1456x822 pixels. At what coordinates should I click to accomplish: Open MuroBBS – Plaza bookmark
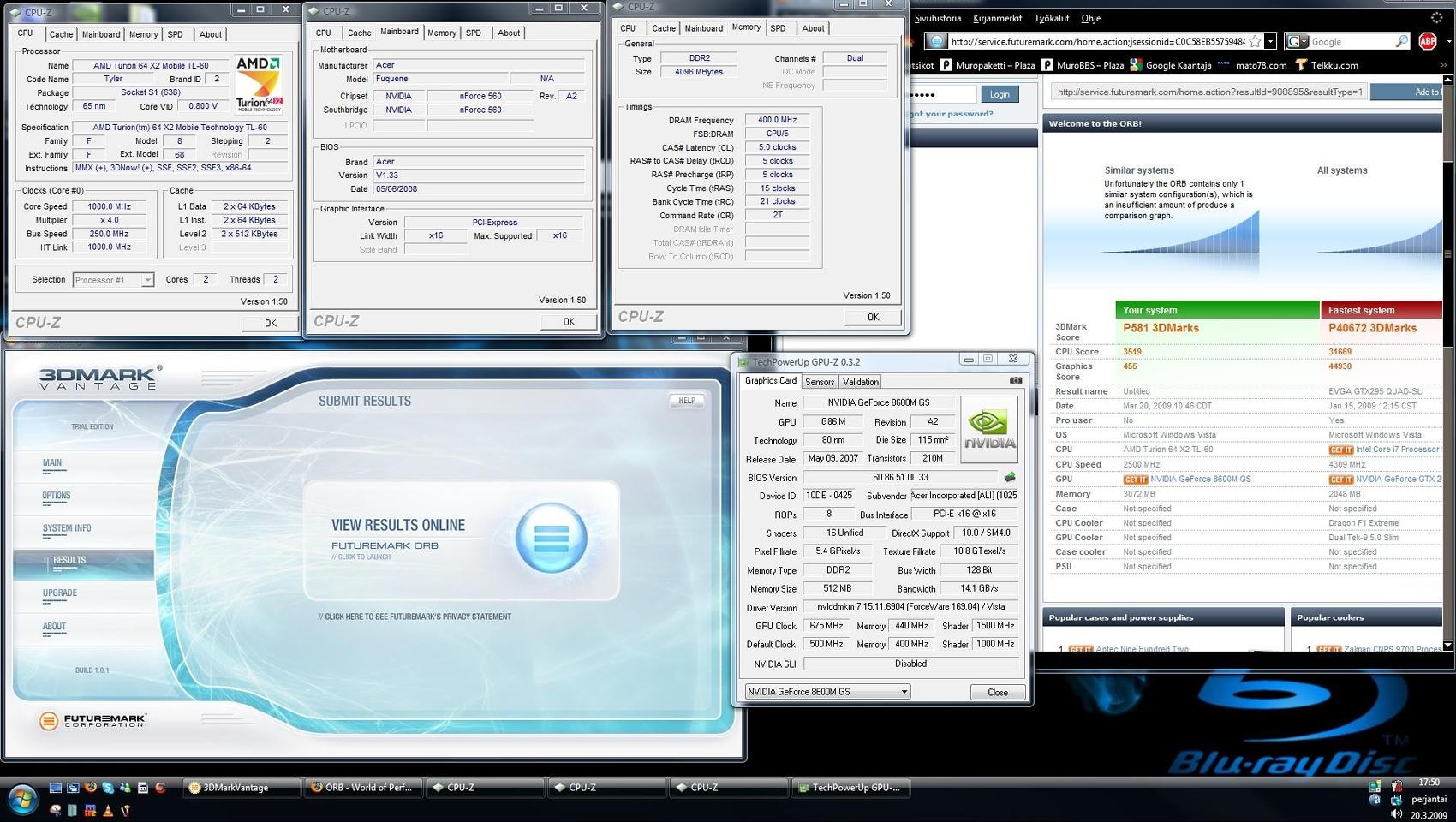tap(1082, 65)
